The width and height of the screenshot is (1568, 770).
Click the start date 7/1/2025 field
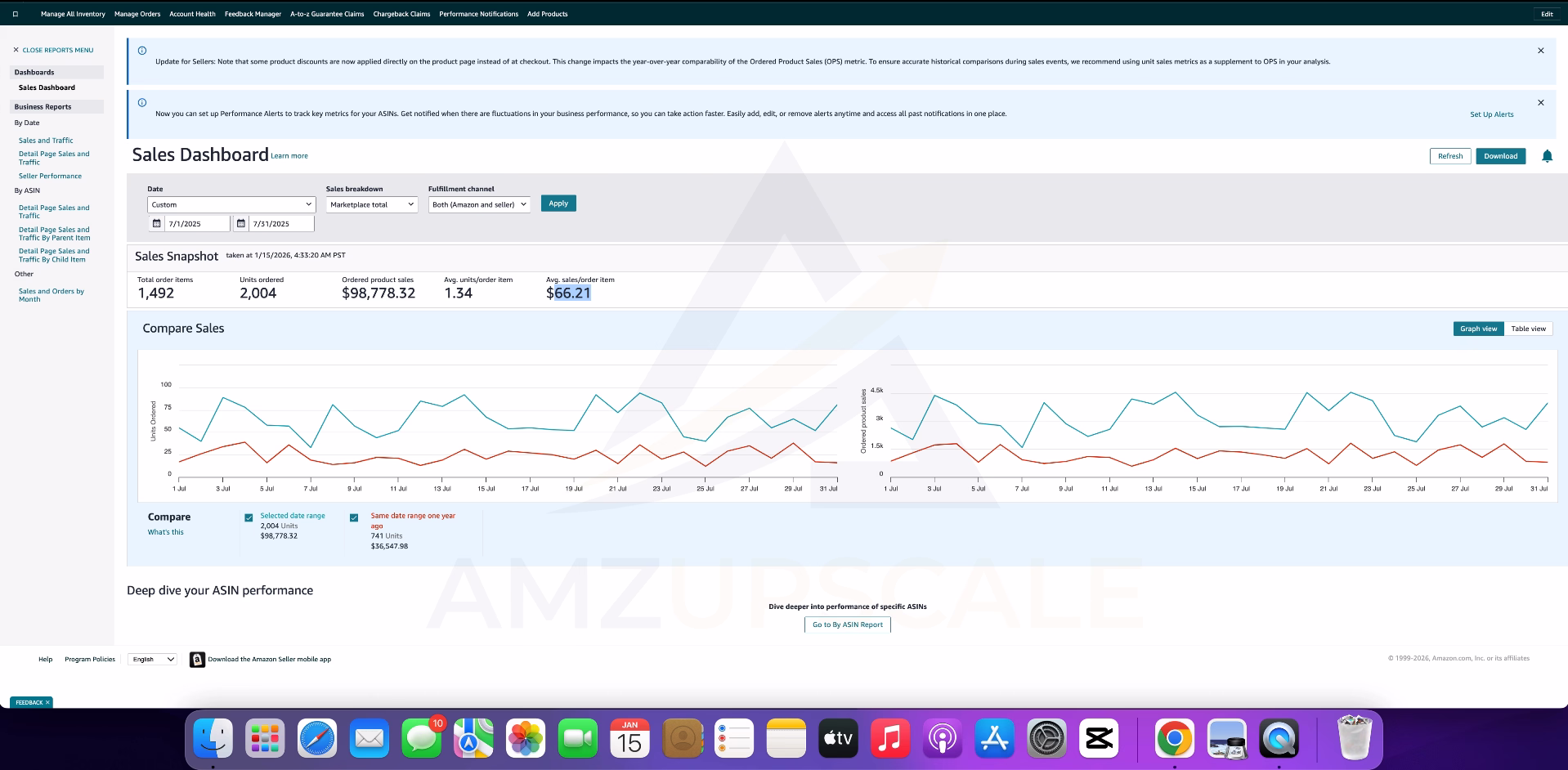point(196,223)
